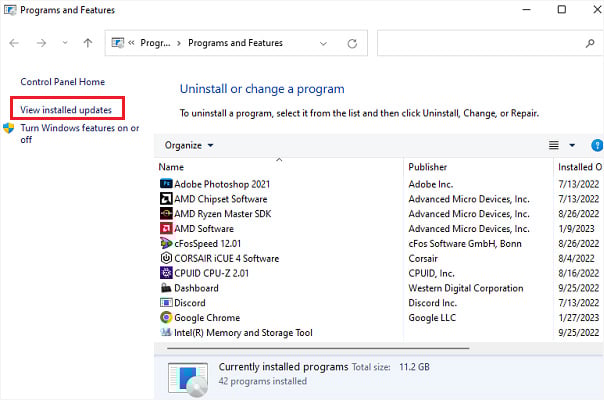604x400 pixels.
Task: Sort by the Installed On column header
Action: click(579, 166)
